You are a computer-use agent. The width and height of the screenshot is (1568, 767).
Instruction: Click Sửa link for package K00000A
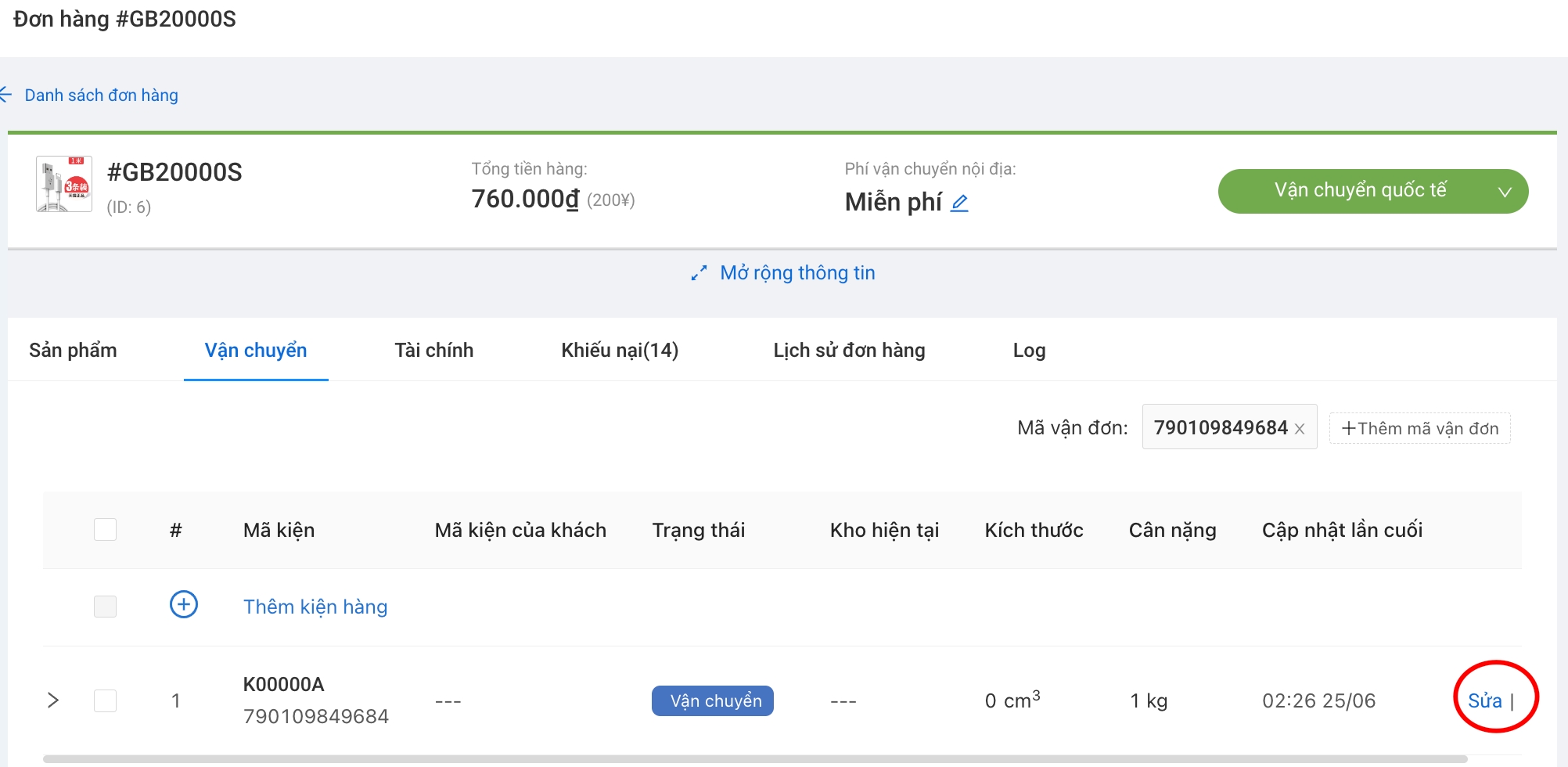point(1484,700)
